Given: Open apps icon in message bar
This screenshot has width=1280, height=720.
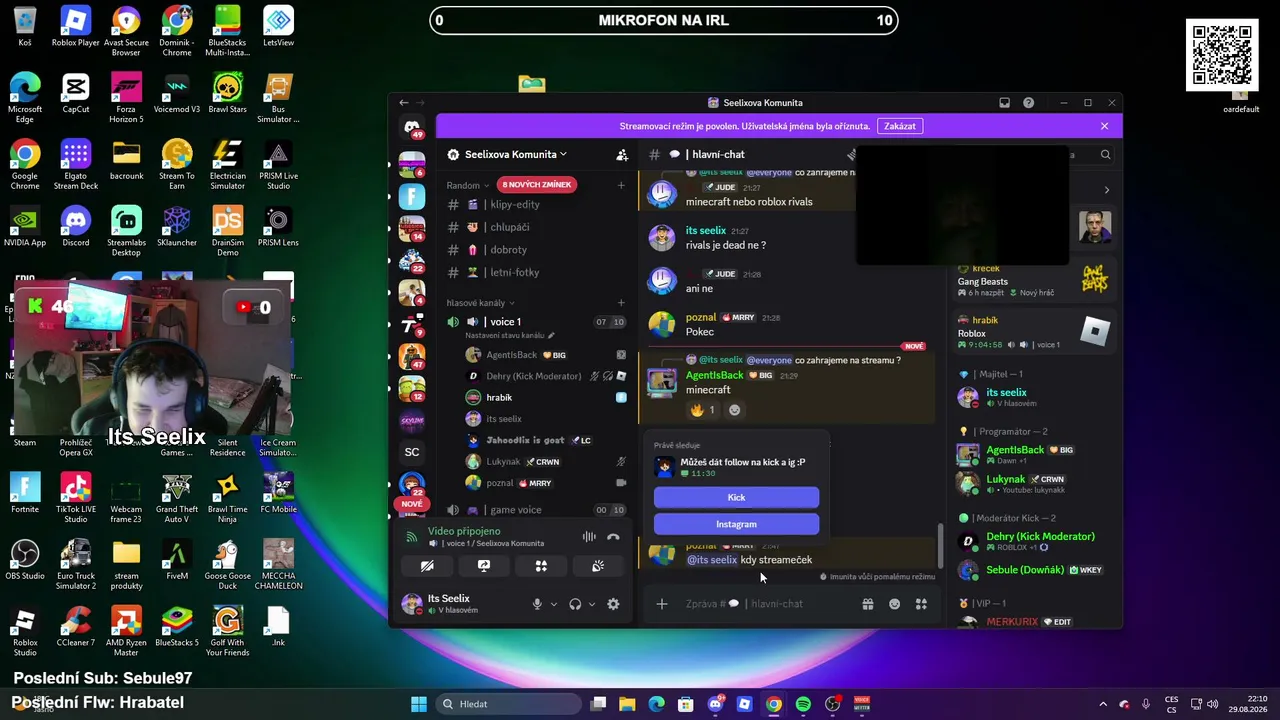Looking at the screenshot, I should click(x=921, y=604).
